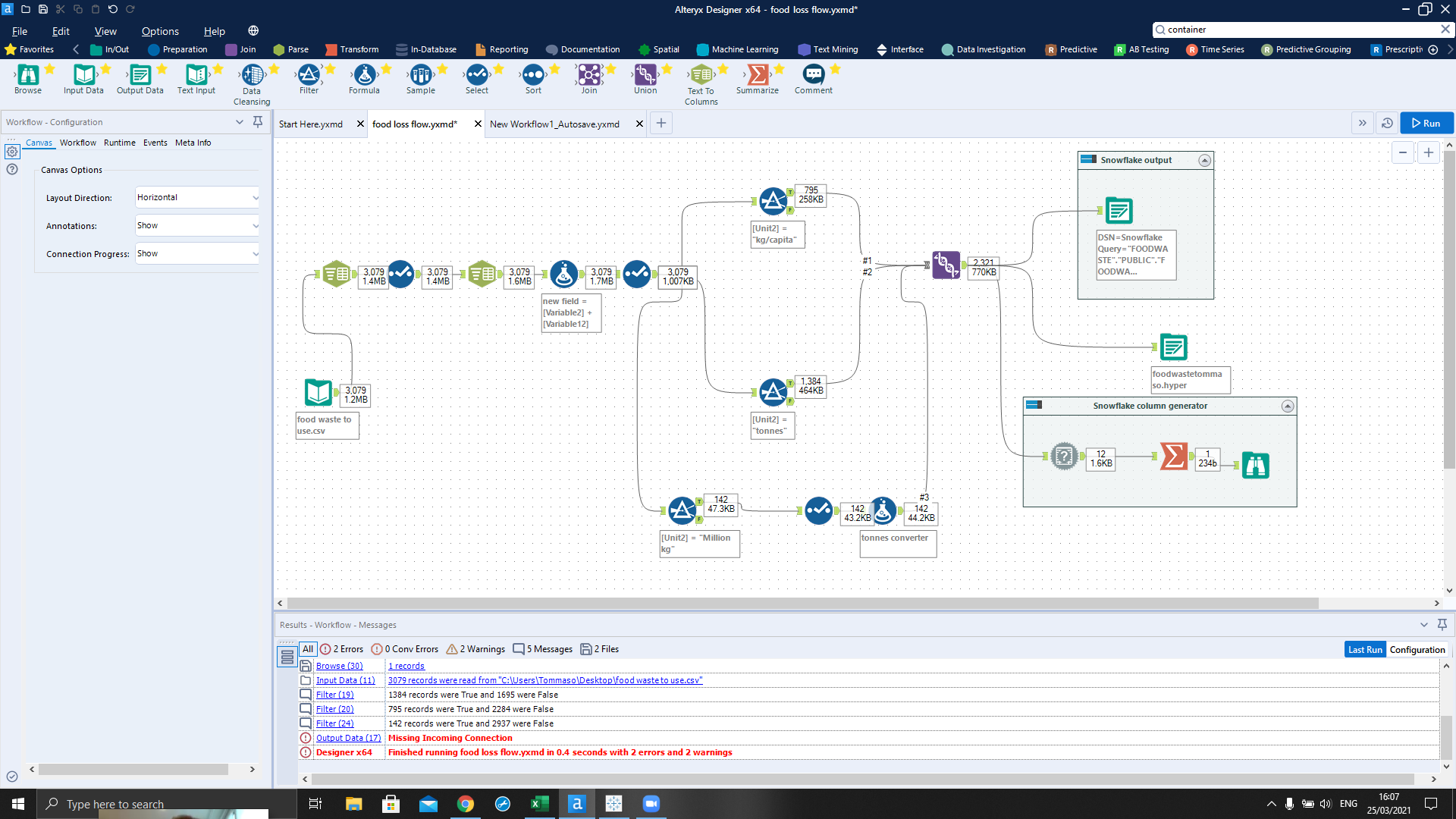1456x819 pixels.
Task: Click the Summarize node in column generator
Action: tap(1173, 456)
